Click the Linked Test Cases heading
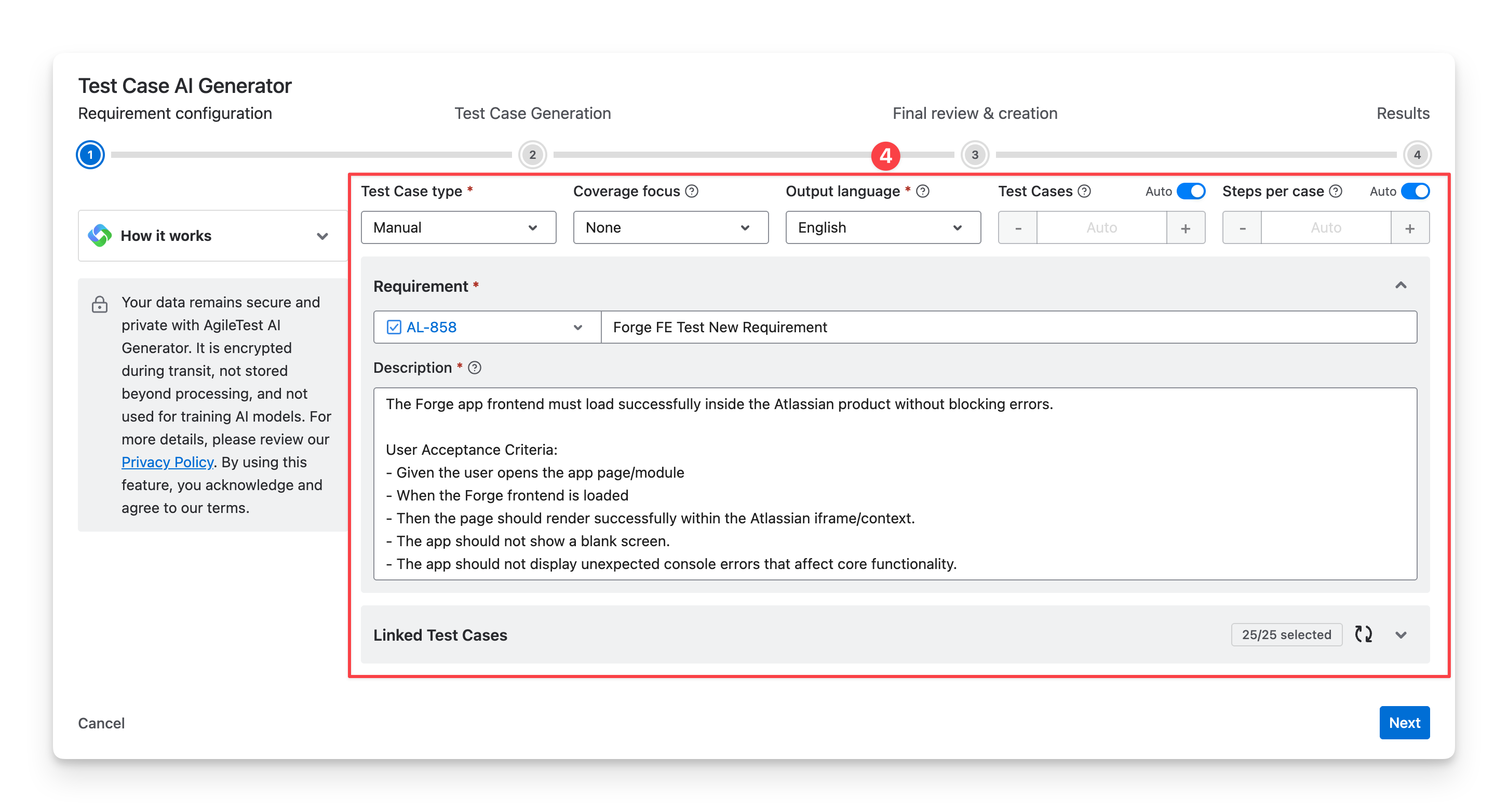 coord(440,634)
